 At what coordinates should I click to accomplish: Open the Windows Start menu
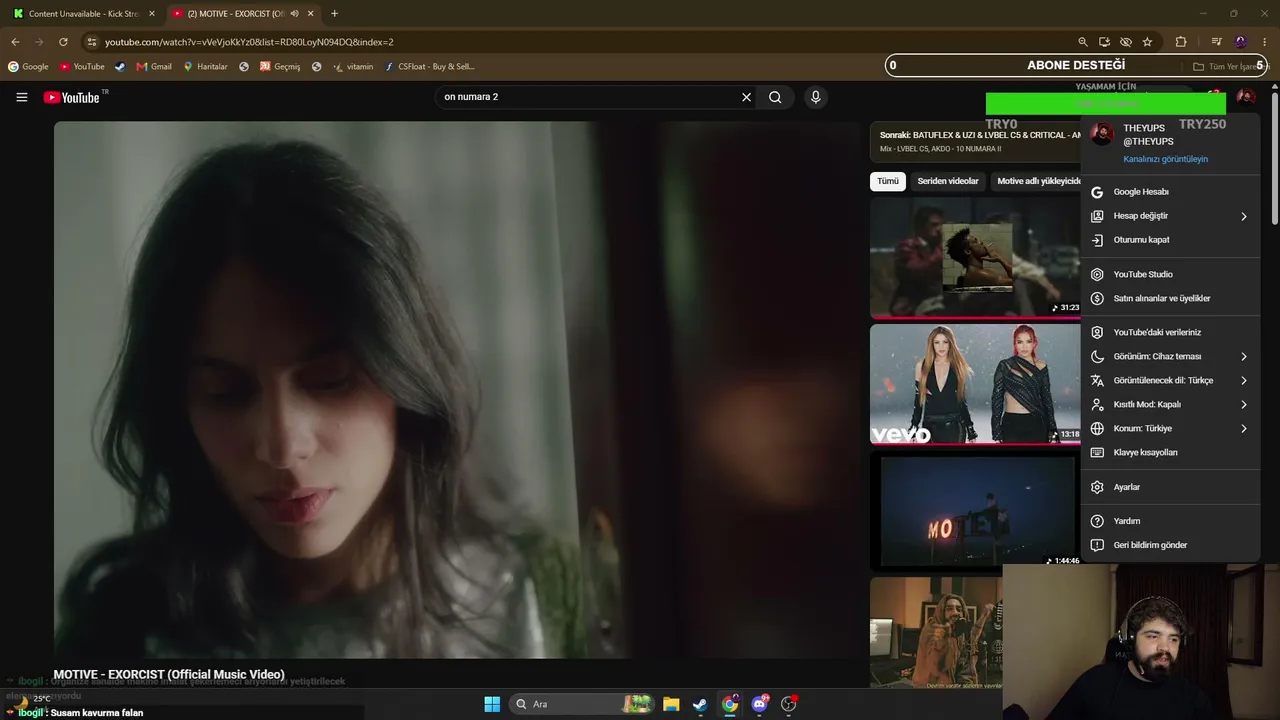[x=492, y=704]
